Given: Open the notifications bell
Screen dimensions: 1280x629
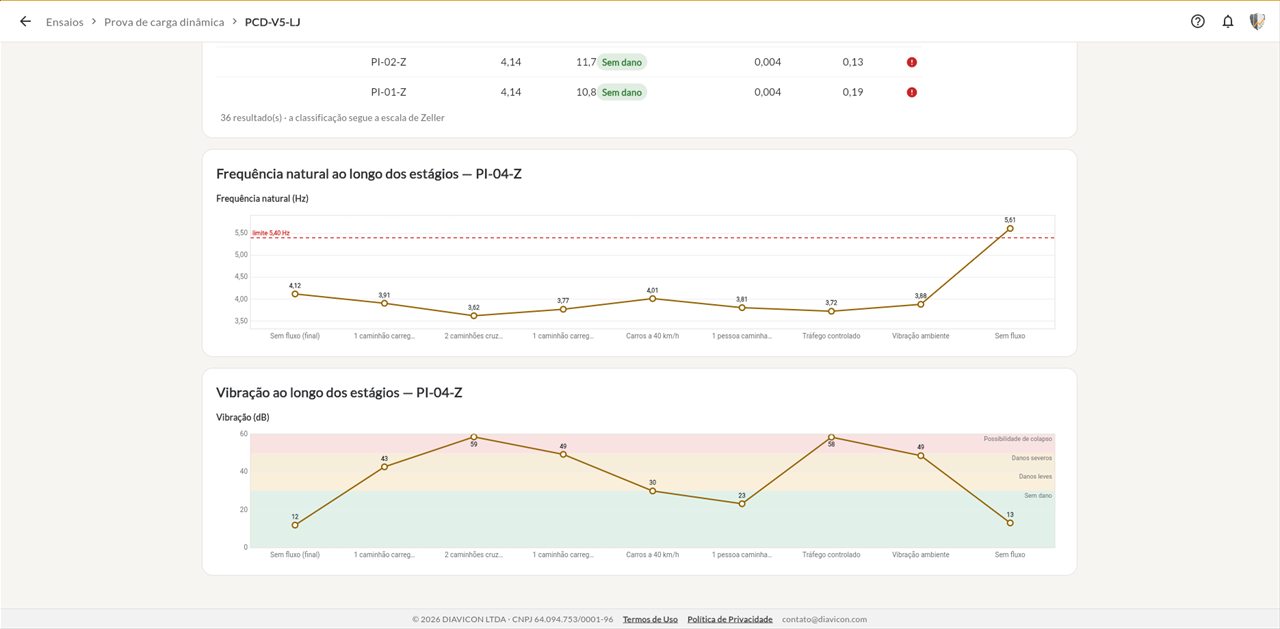Looking at the screenshot, I should coord(1228,21).
